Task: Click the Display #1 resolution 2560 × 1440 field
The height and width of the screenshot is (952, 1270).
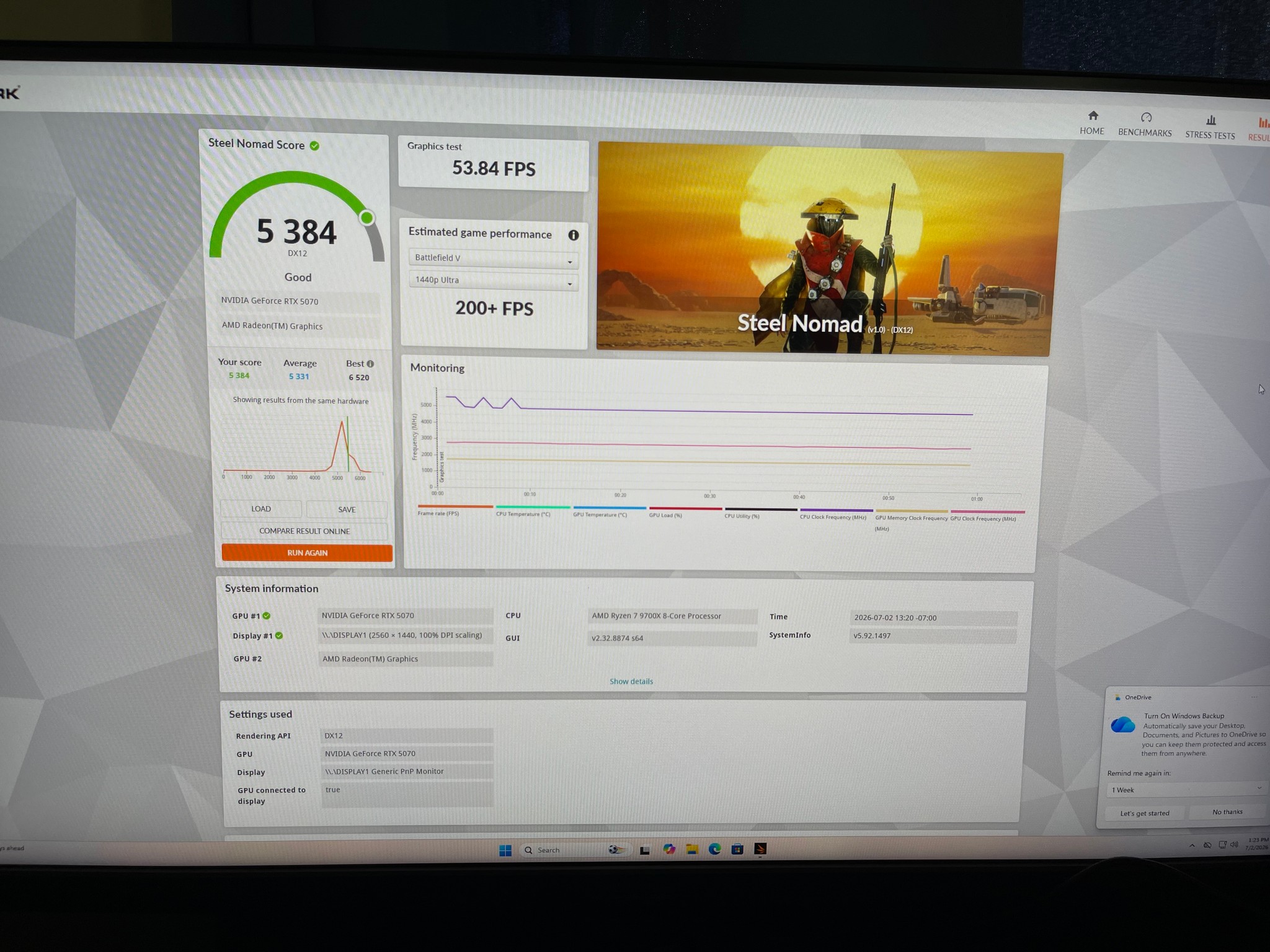Action: pos(406,635)
